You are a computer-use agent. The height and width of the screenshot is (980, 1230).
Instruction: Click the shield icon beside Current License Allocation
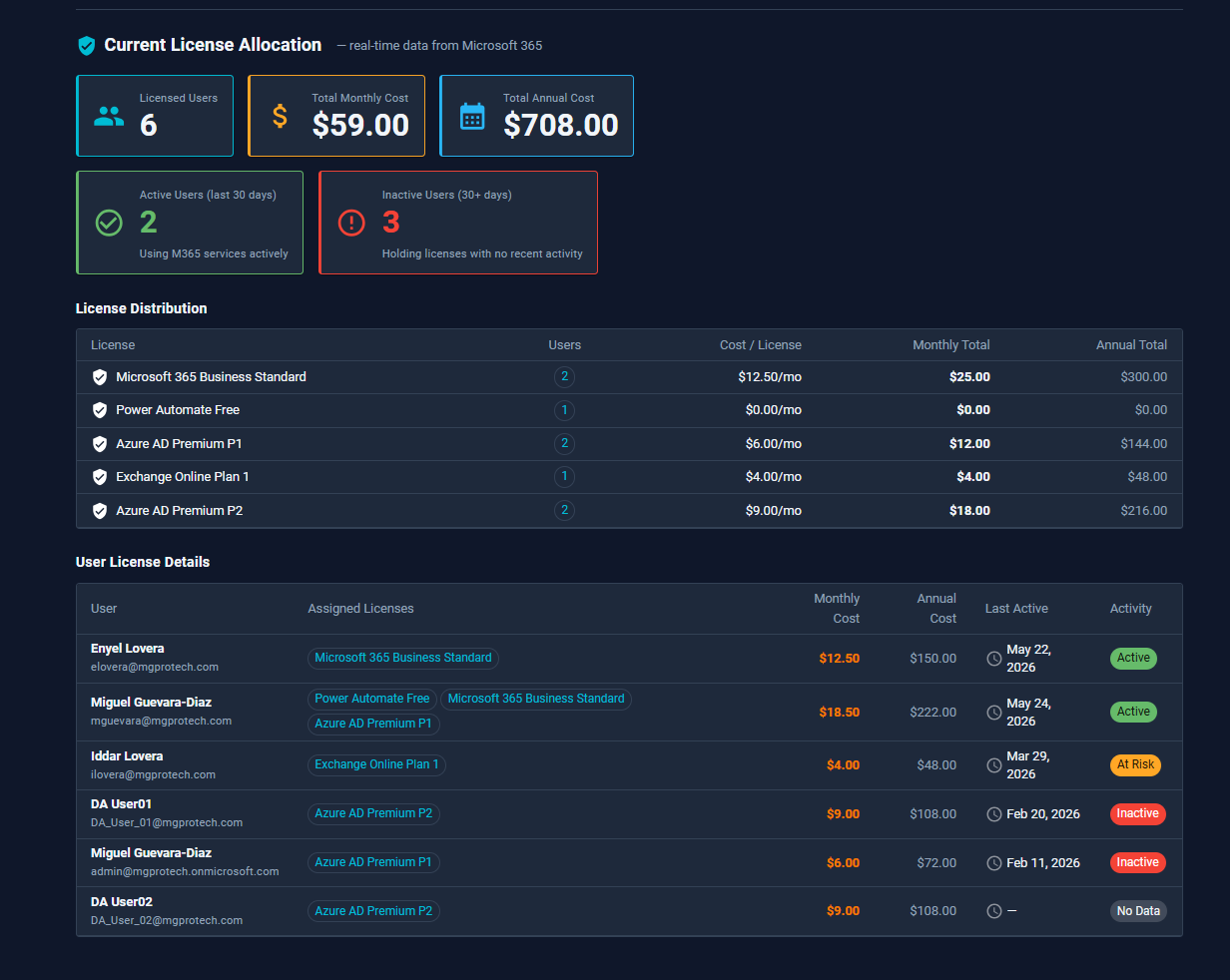coord(87,45)
